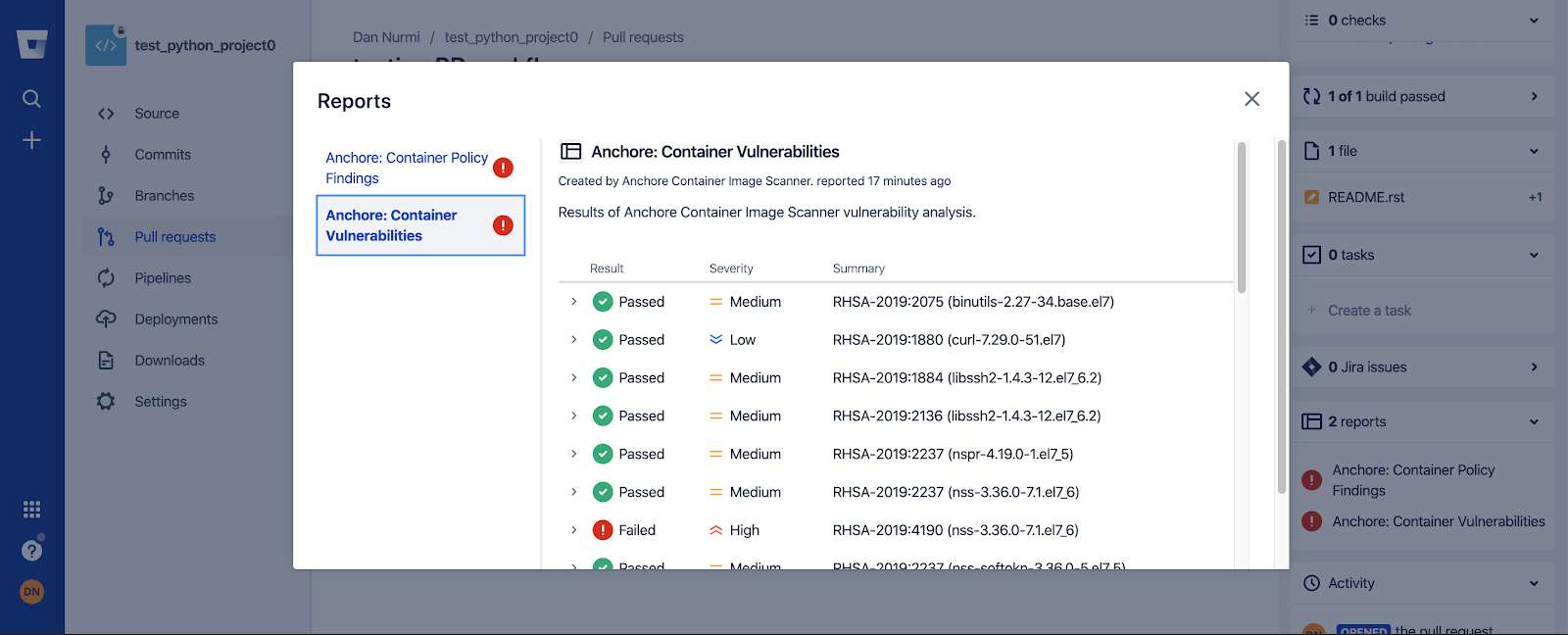1568x635 pixels.
Task: Open Anchore: Container Vulnerabilities in right panel
Action: 1438,522
